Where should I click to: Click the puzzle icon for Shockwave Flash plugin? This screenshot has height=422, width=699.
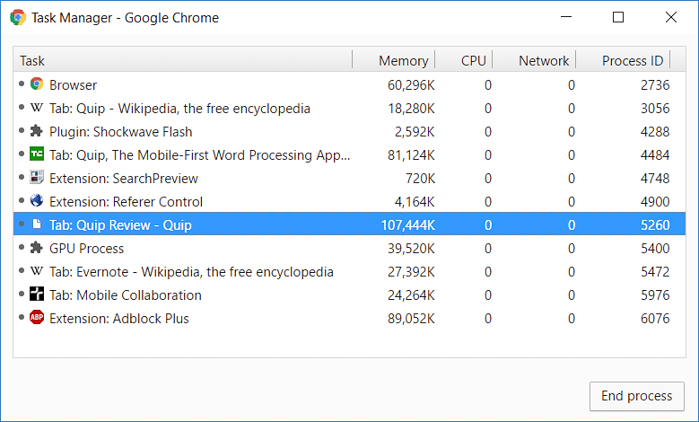tap(37, 131)
